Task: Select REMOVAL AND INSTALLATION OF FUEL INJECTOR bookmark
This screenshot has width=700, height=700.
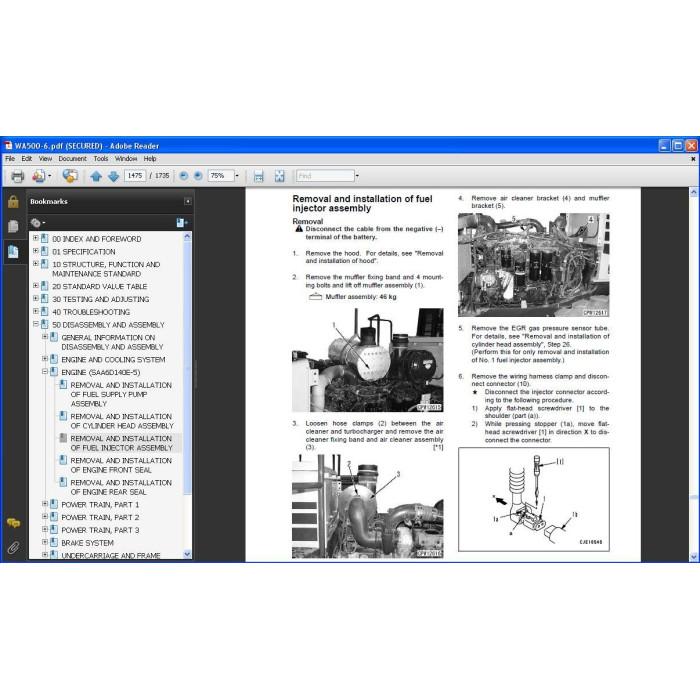Action: pos(121,443)
